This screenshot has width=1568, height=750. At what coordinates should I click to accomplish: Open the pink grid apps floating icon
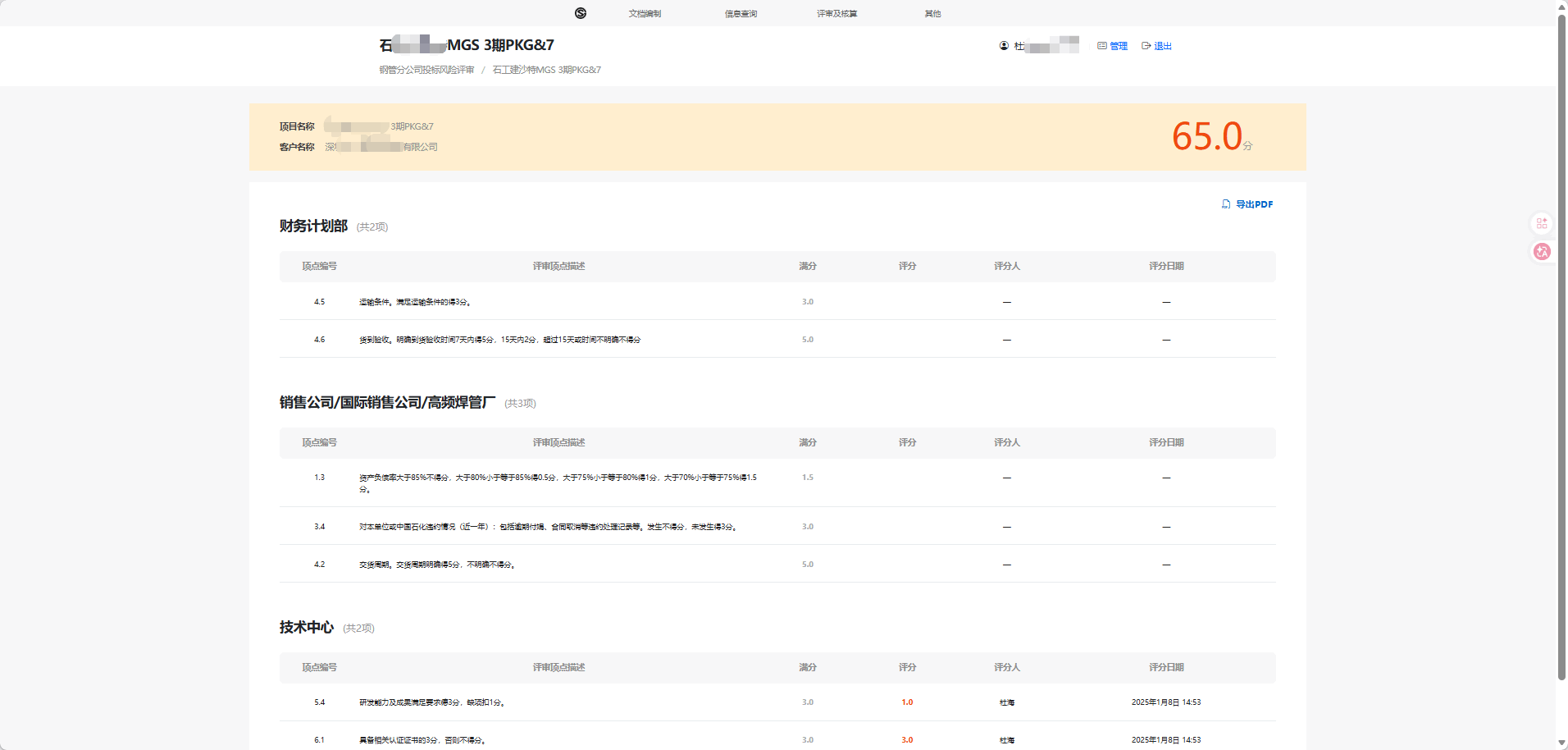coord(1542,223)
